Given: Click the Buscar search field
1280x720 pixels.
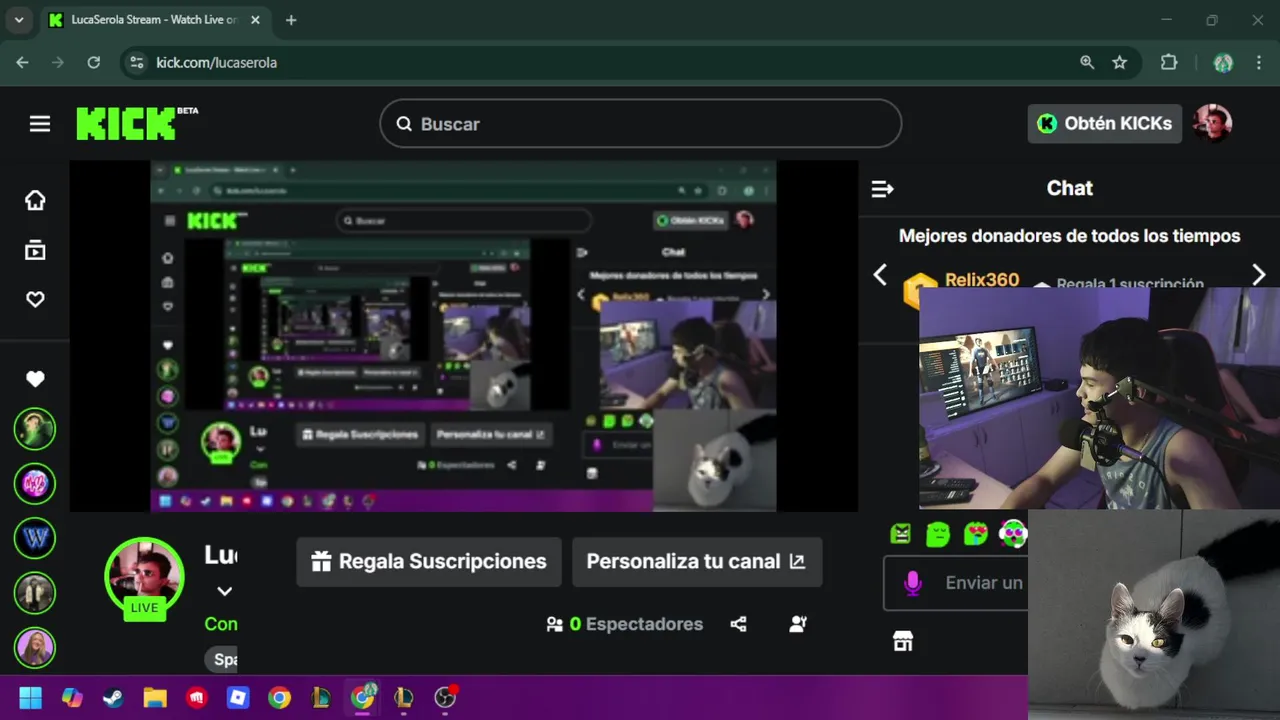Looking at the screenshot, I should click(x=640, y=124).
